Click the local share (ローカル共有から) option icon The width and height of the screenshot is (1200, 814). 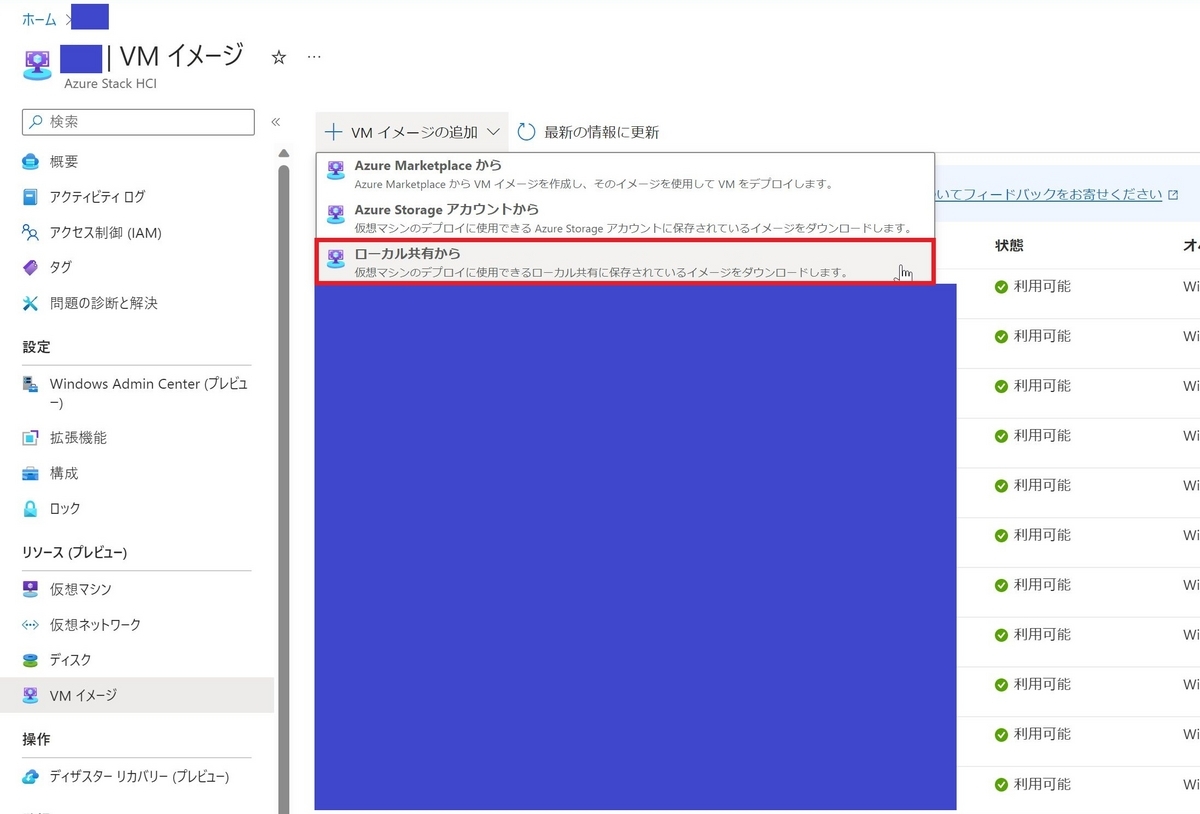coord(336,259)
